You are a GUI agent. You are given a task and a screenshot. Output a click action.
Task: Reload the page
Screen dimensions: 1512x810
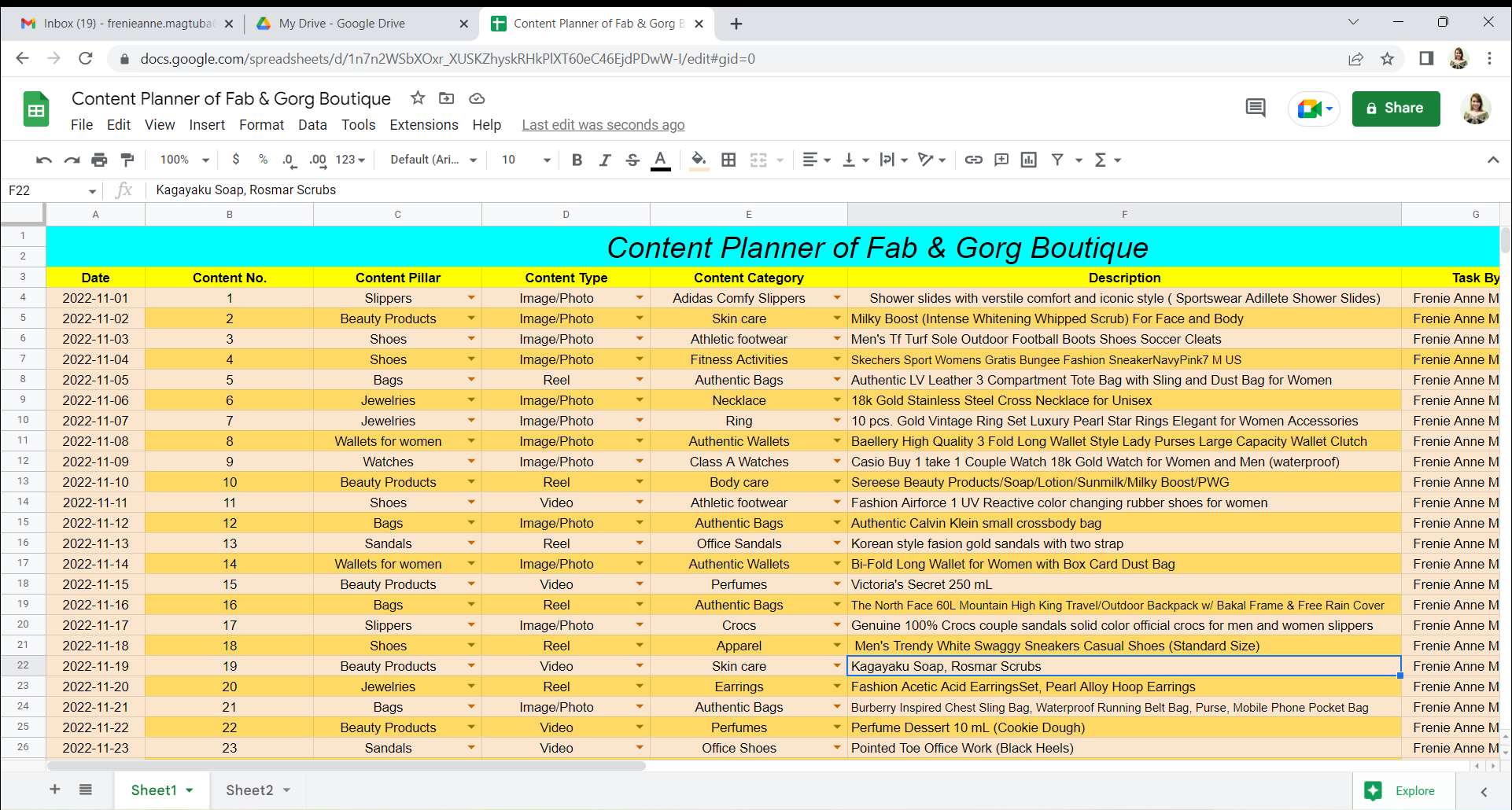click(86, 58)
